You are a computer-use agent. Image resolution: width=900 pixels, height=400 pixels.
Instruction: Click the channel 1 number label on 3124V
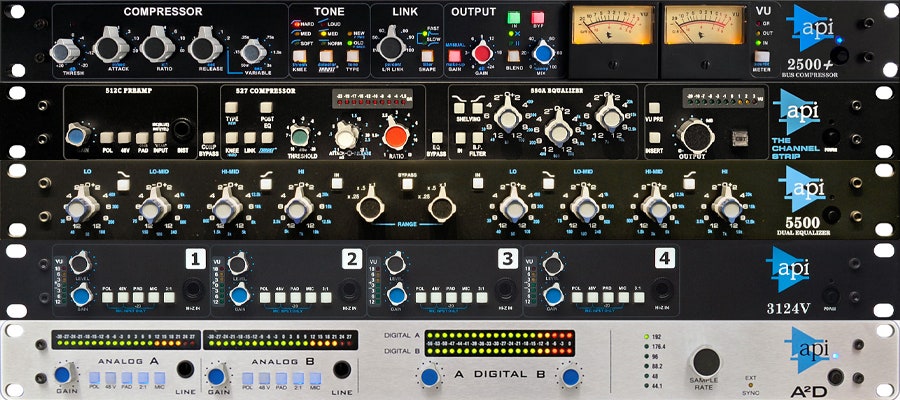(194, 259)
